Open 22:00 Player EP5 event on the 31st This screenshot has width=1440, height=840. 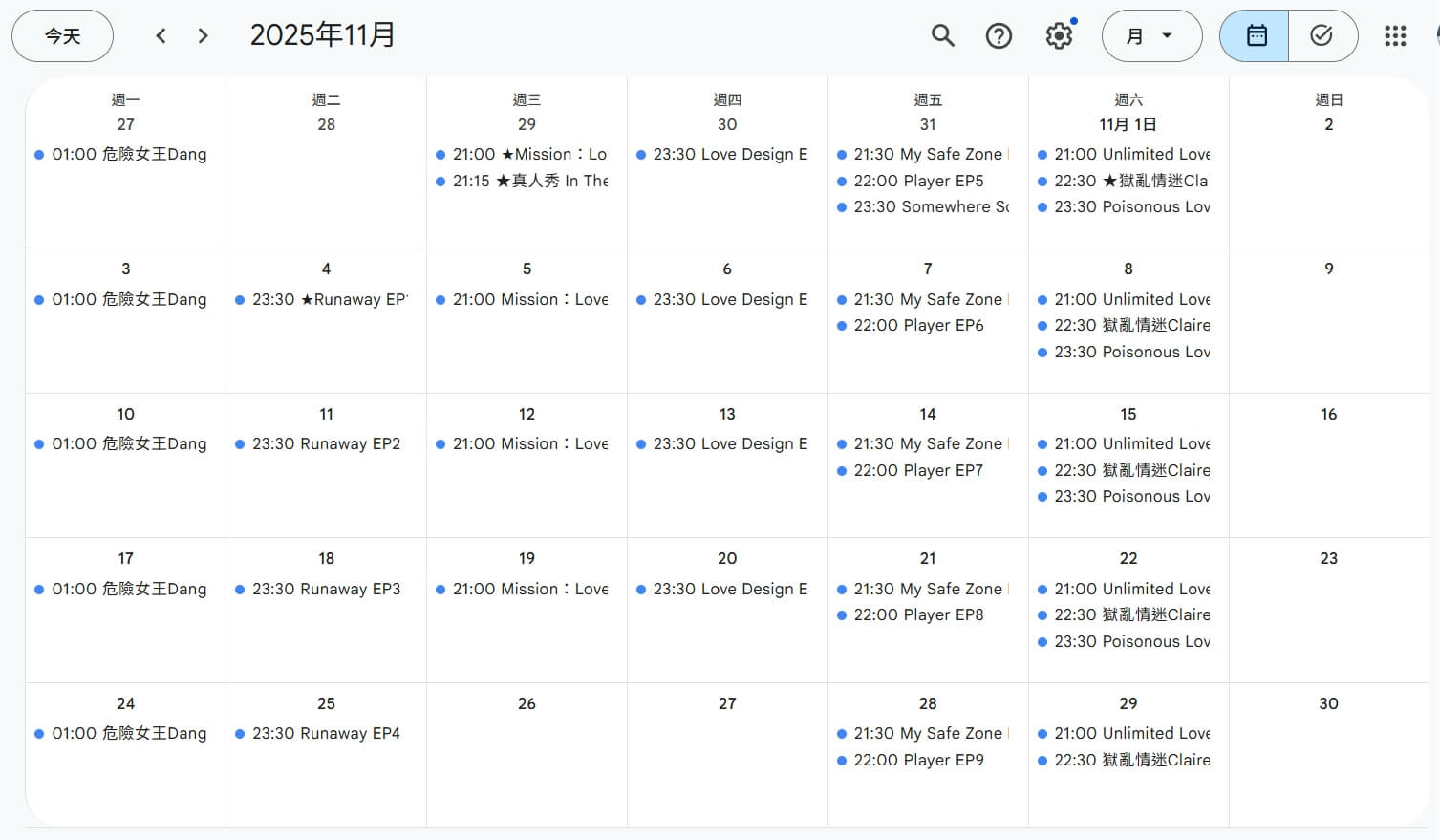coord(917,181)
